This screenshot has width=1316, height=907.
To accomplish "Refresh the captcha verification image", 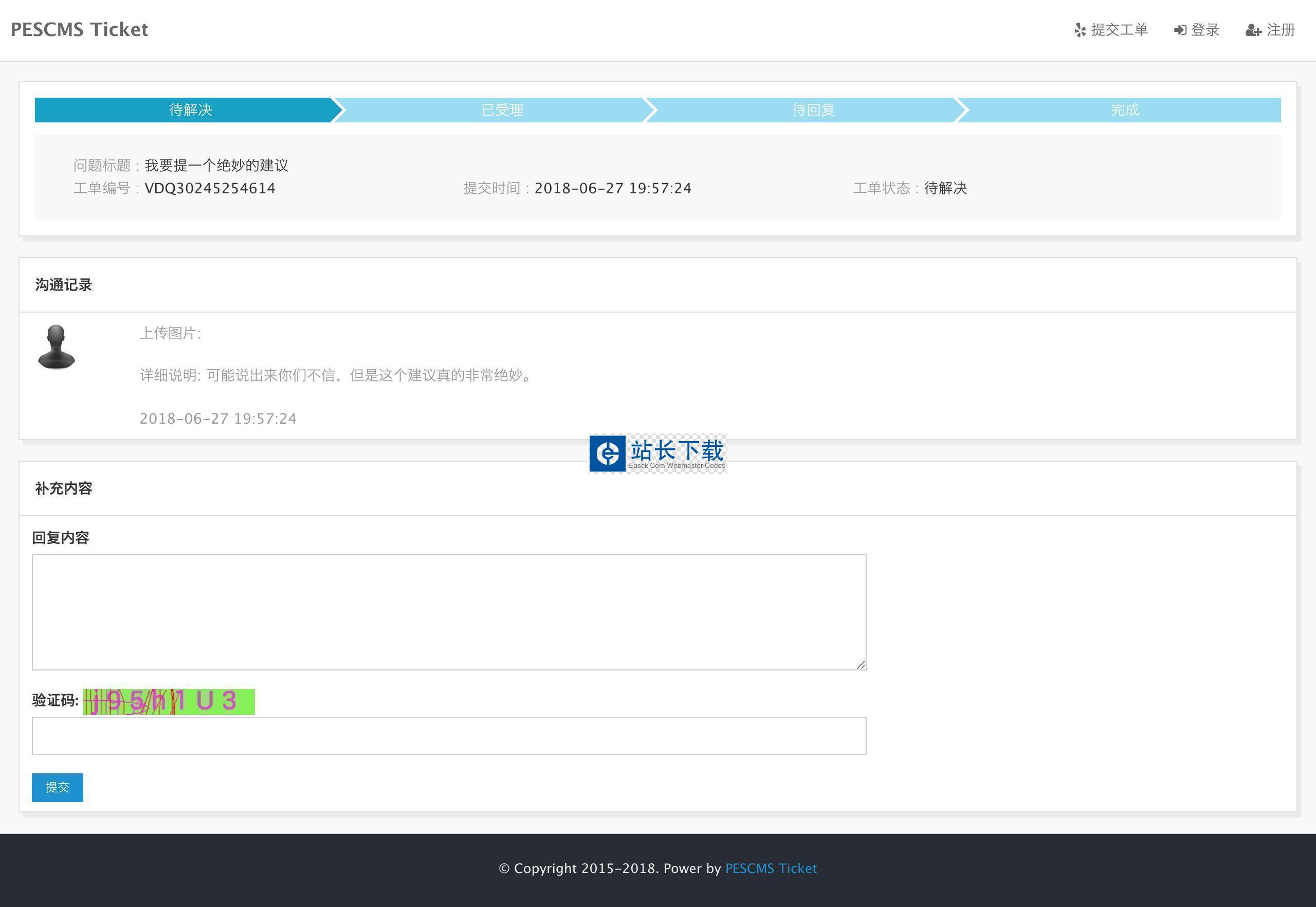I will (169, 701).
